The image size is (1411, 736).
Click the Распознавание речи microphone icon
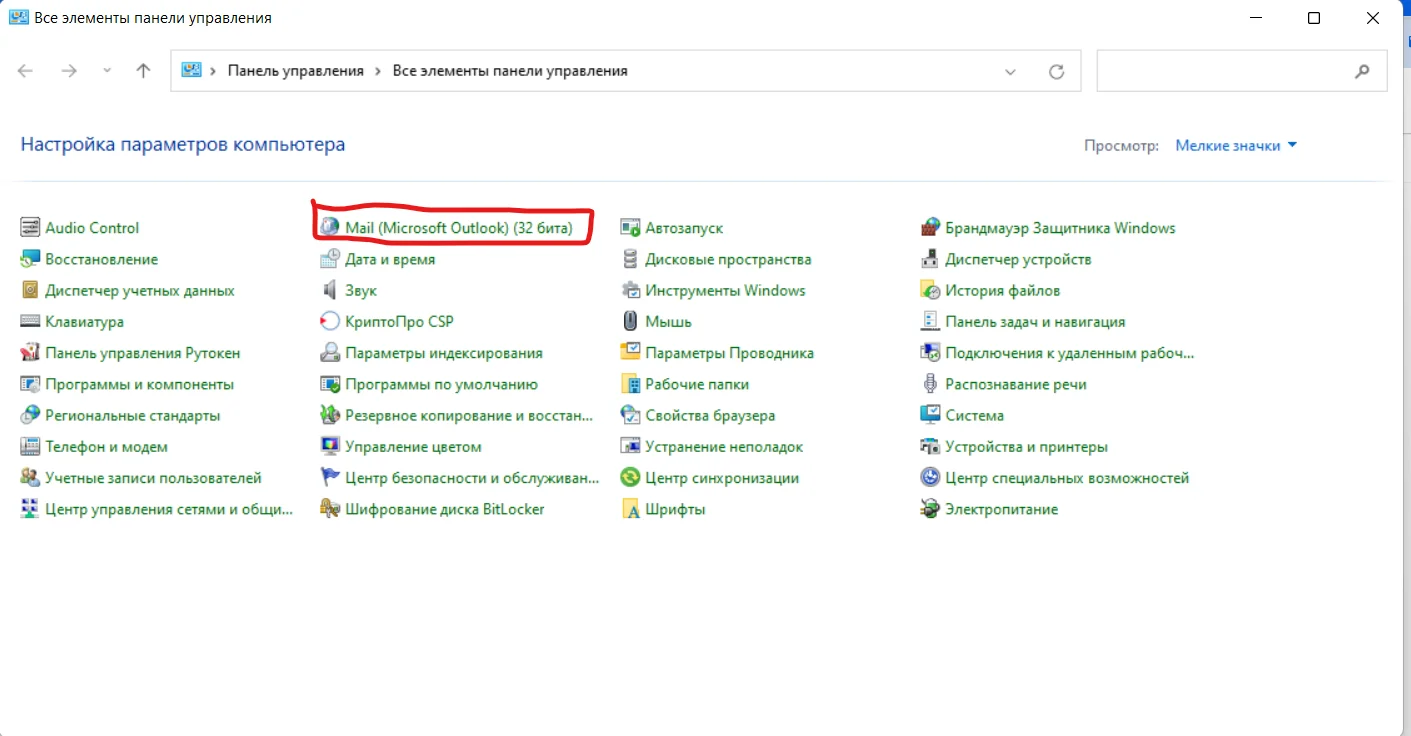pyautogui.click(x=930, y=384)
